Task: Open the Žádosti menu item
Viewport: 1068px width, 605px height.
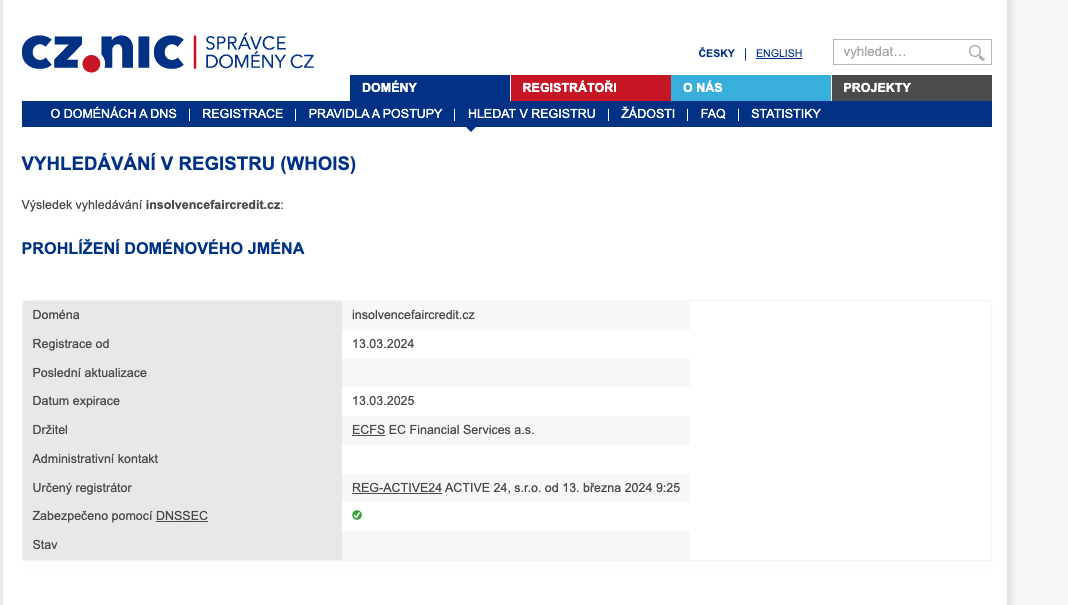Action: click(x=647, y=114)
